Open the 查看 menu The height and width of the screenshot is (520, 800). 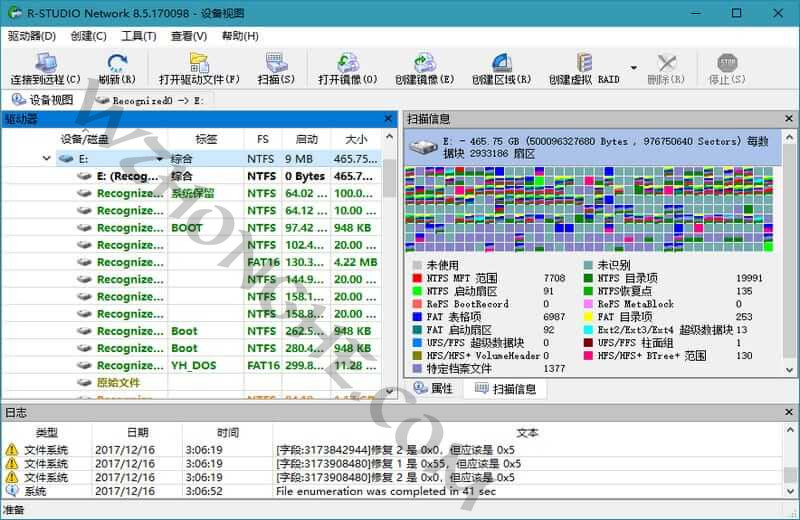[x=189, y=36]
